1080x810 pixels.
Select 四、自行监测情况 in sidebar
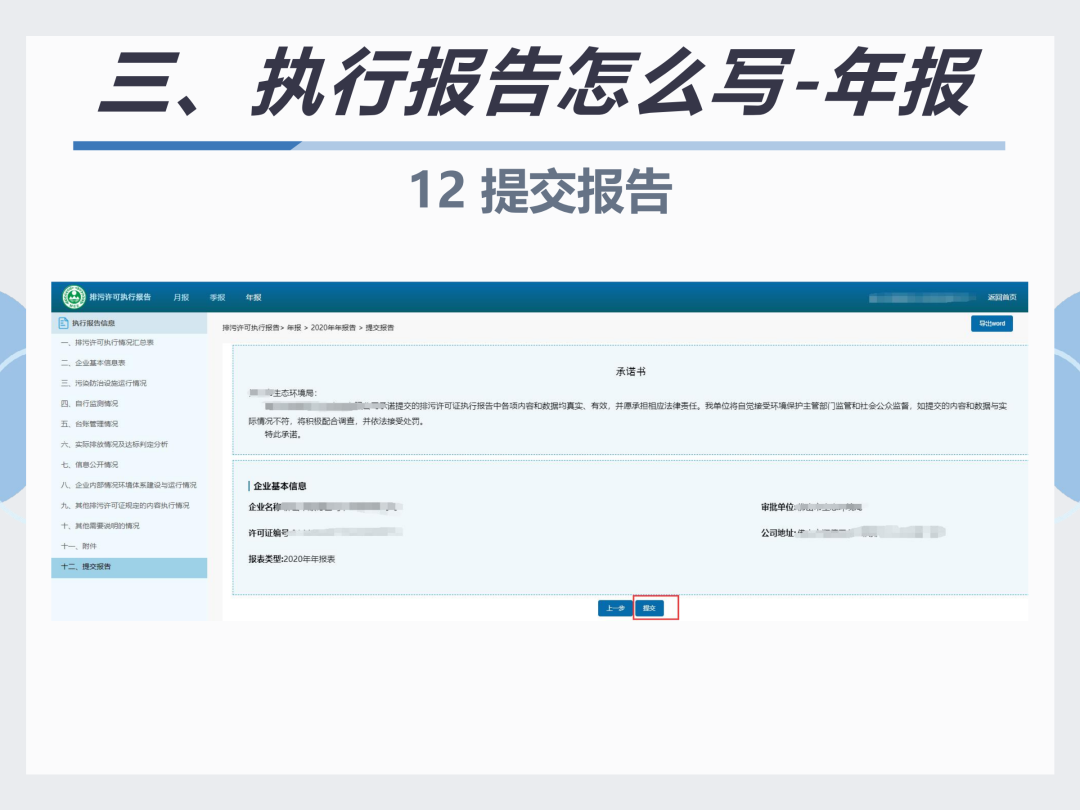tap(129, 404)
